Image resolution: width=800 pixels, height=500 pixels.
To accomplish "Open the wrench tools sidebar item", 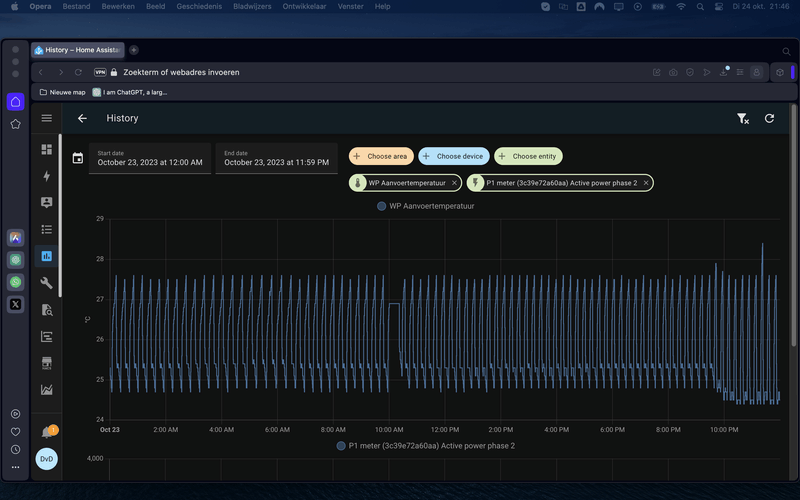I will point(46,283).
